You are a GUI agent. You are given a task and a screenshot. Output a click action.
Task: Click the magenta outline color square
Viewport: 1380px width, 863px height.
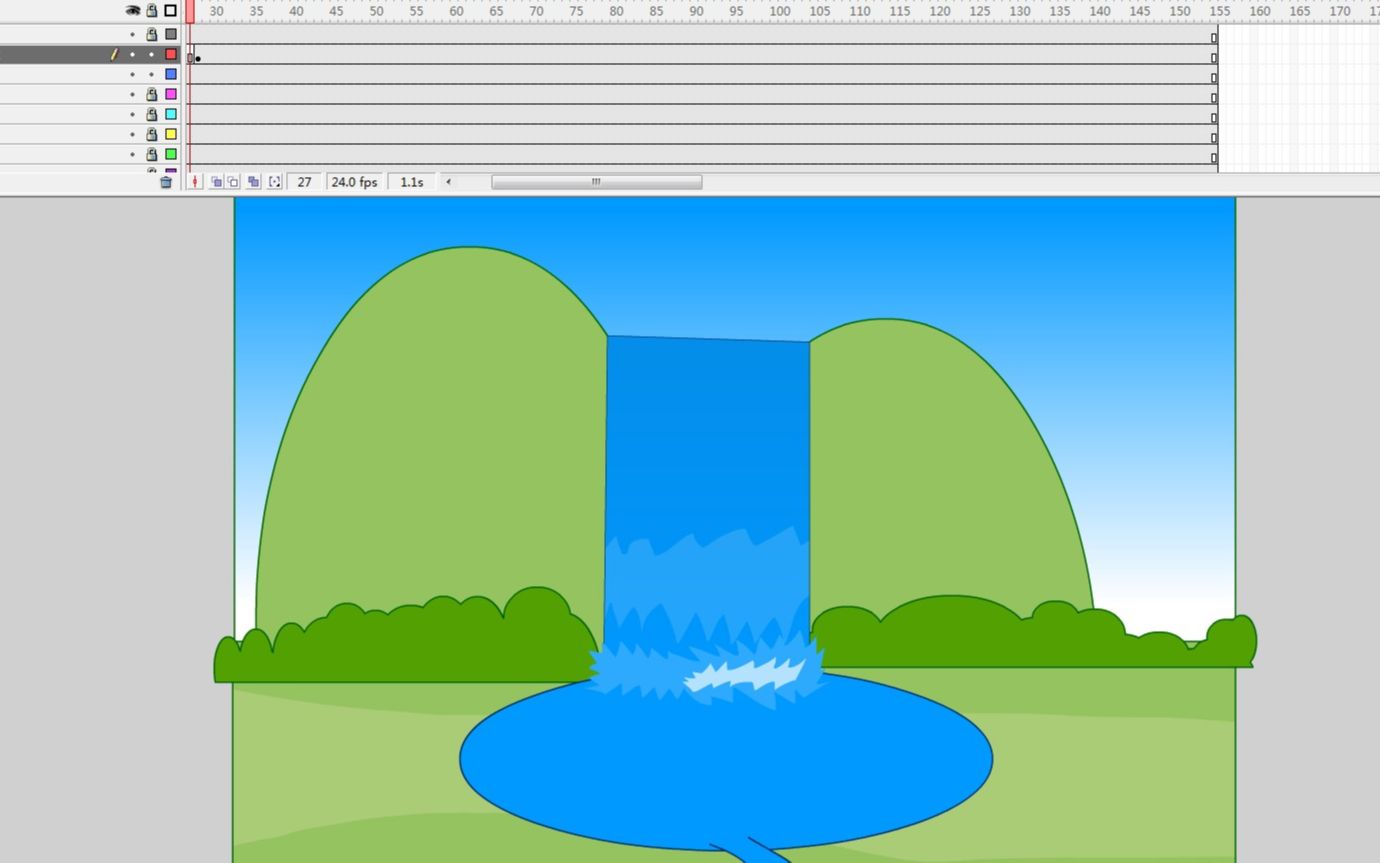(x=171, y=94)
